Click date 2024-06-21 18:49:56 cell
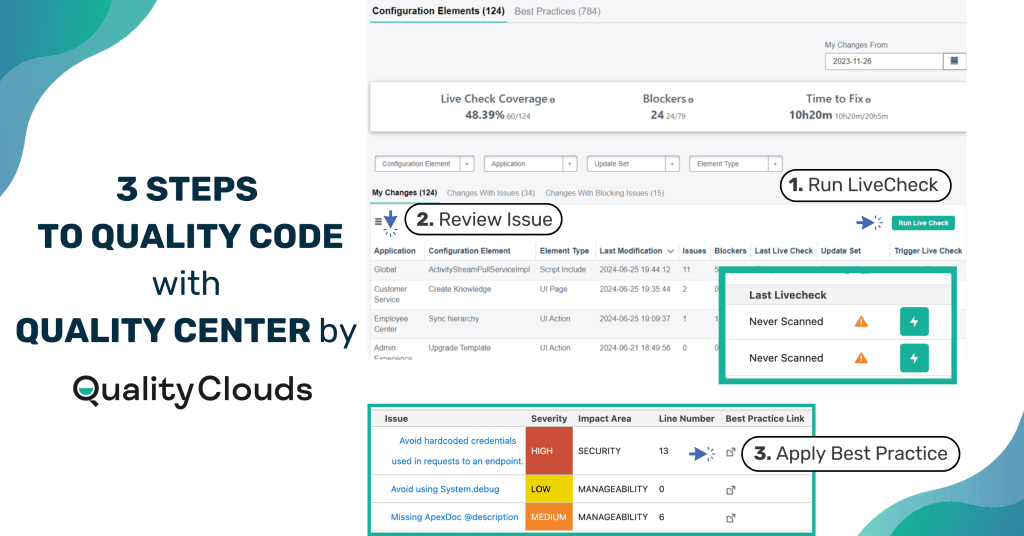 635,348
